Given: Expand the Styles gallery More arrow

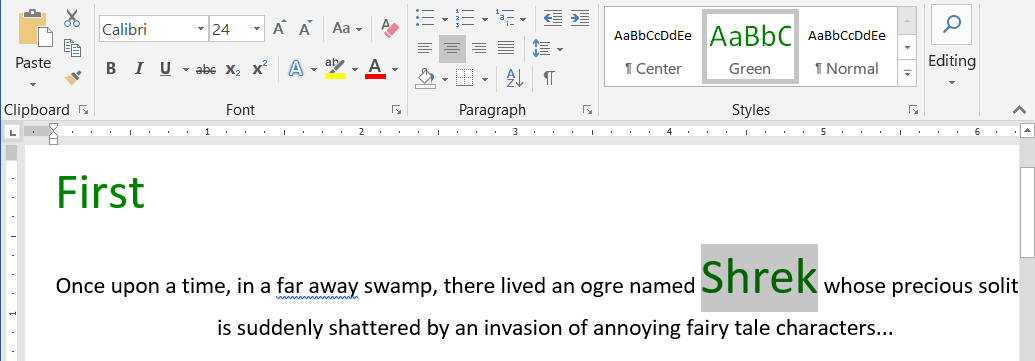Looking at the screenshot, I should (908, 73).
